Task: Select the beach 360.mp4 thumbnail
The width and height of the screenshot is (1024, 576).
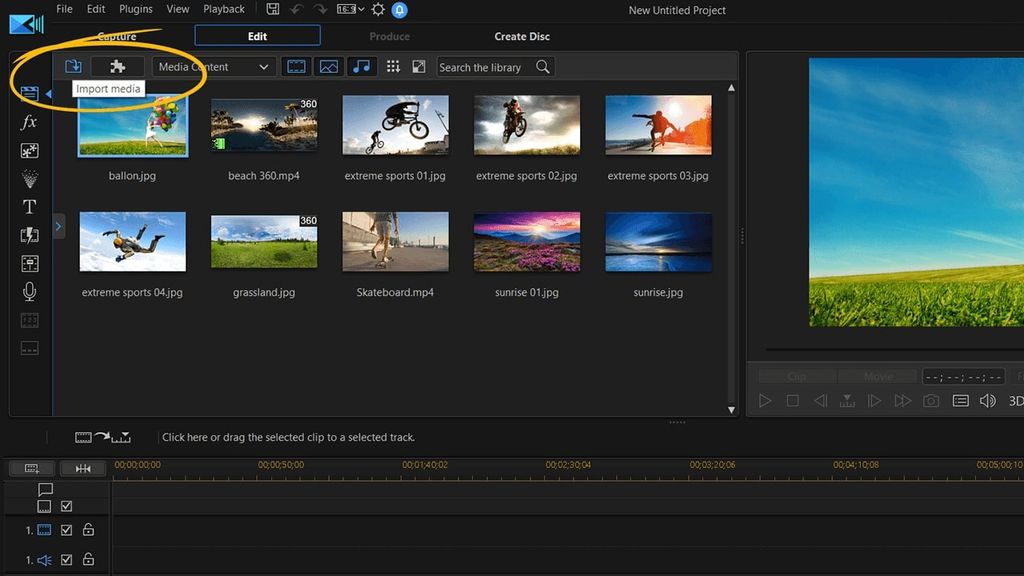Action: pyautogui.click(x=263, y=125)
